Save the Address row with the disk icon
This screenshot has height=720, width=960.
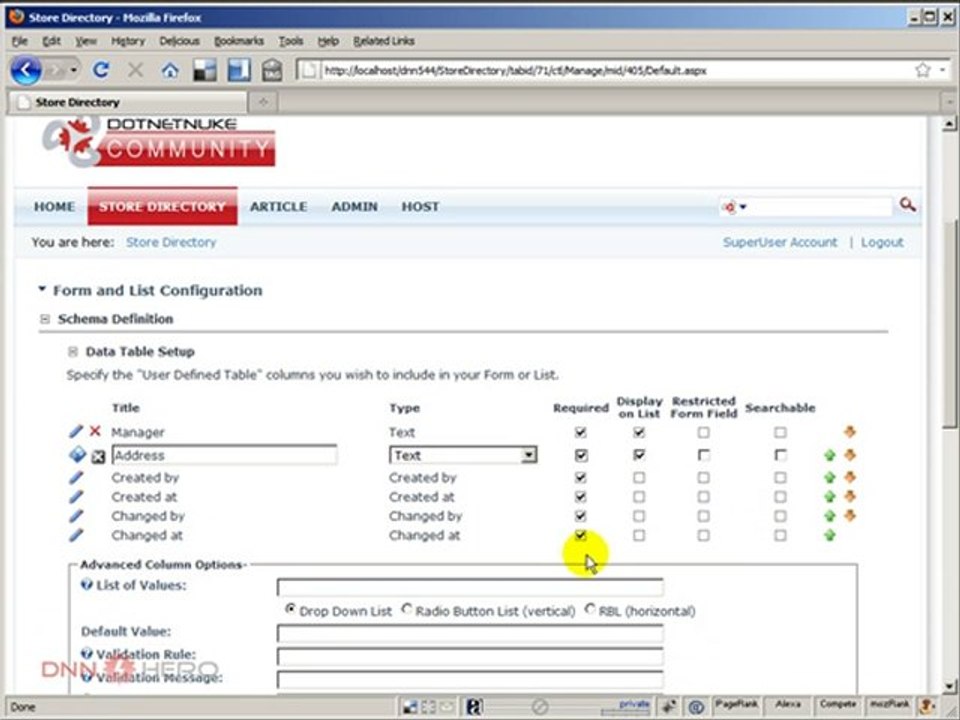(77, 455)
